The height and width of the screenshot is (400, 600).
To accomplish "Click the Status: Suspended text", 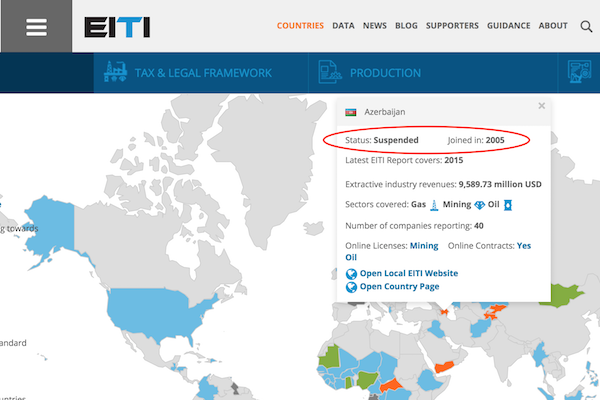I will tap(382, 140).
